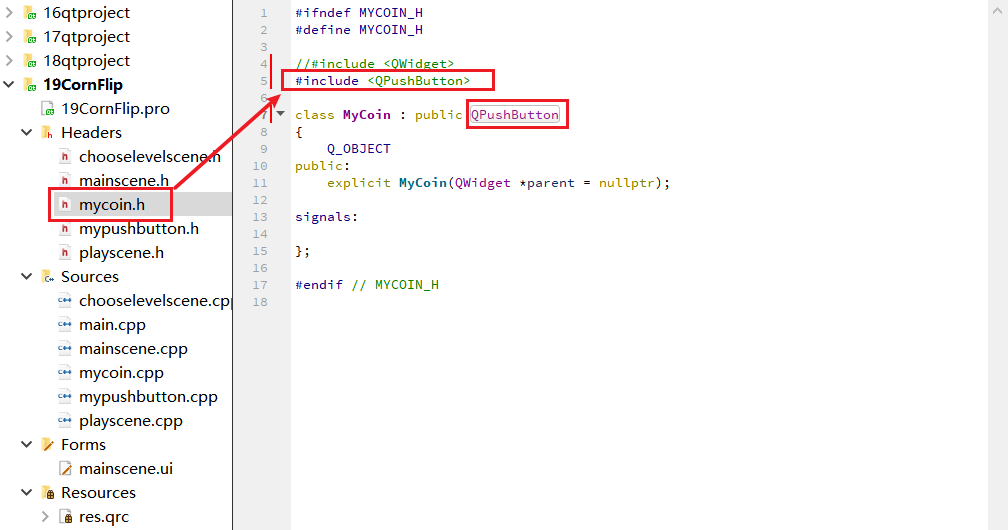Collapse the 19CornFlip project node
The image size is (1008, 530).
[x=9, y=84]
